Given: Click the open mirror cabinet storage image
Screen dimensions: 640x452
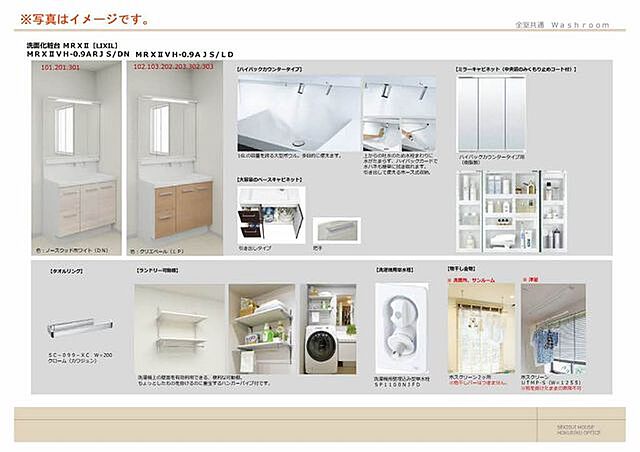Looking at the screenshot, I should 511,212.
